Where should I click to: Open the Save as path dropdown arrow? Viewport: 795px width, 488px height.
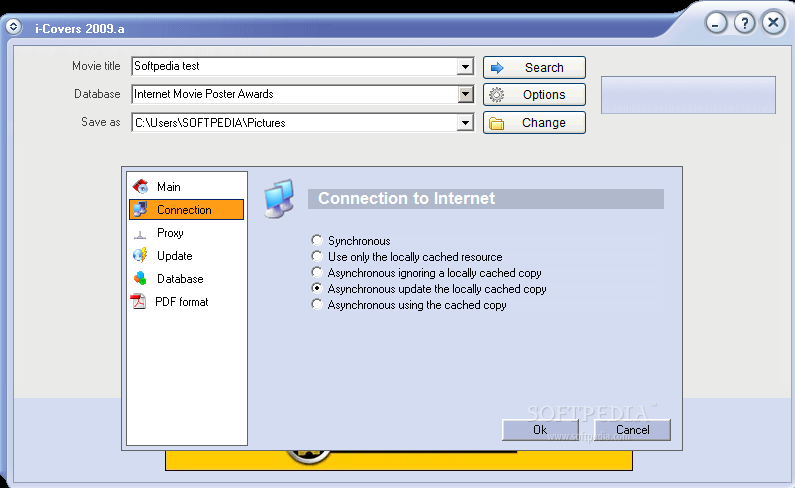pyautogui.click(x=465, y=122)
